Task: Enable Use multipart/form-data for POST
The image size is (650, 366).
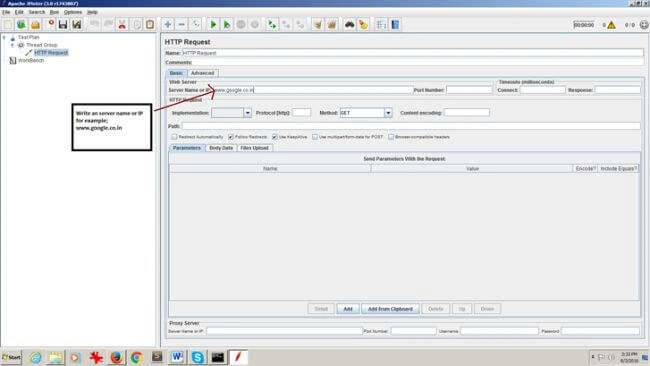Action: point(315,136)
